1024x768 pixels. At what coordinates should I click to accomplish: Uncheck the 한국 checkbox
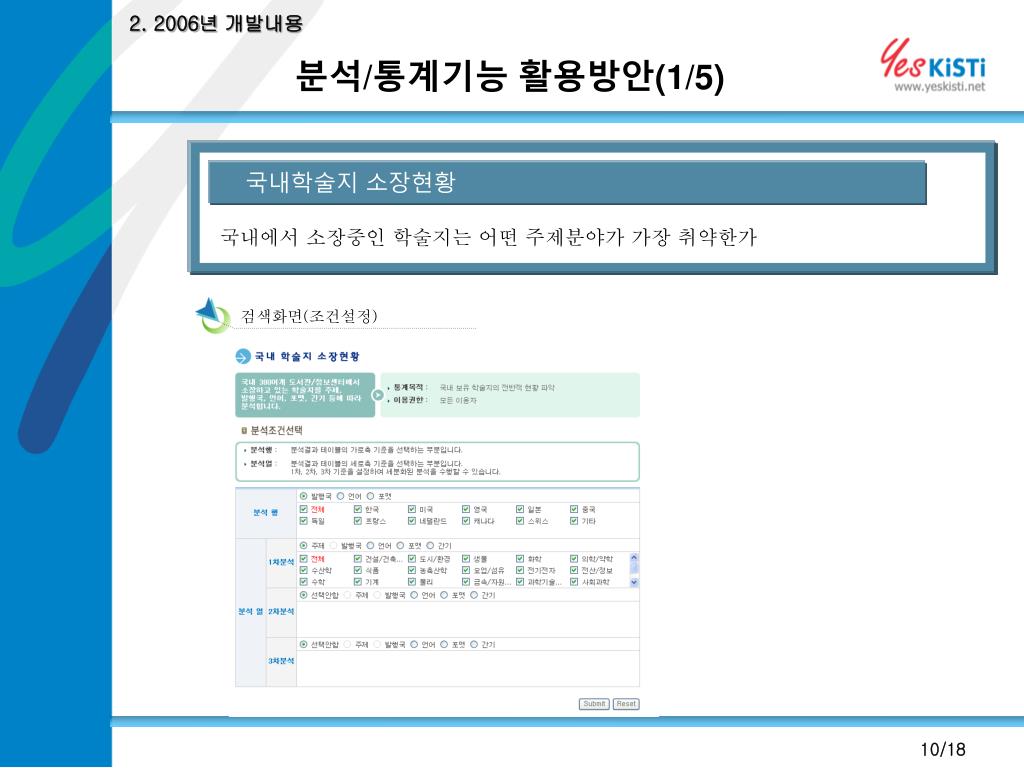click(358, 509)
